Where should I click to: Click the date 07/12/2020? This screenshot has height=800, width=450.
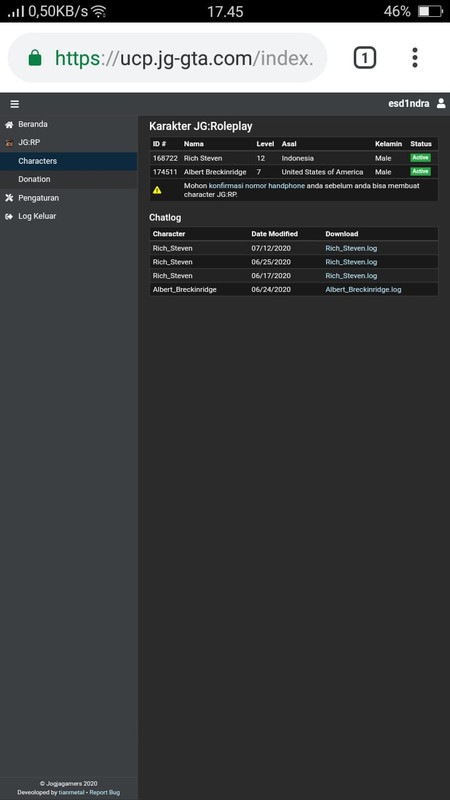coord(271,248)
